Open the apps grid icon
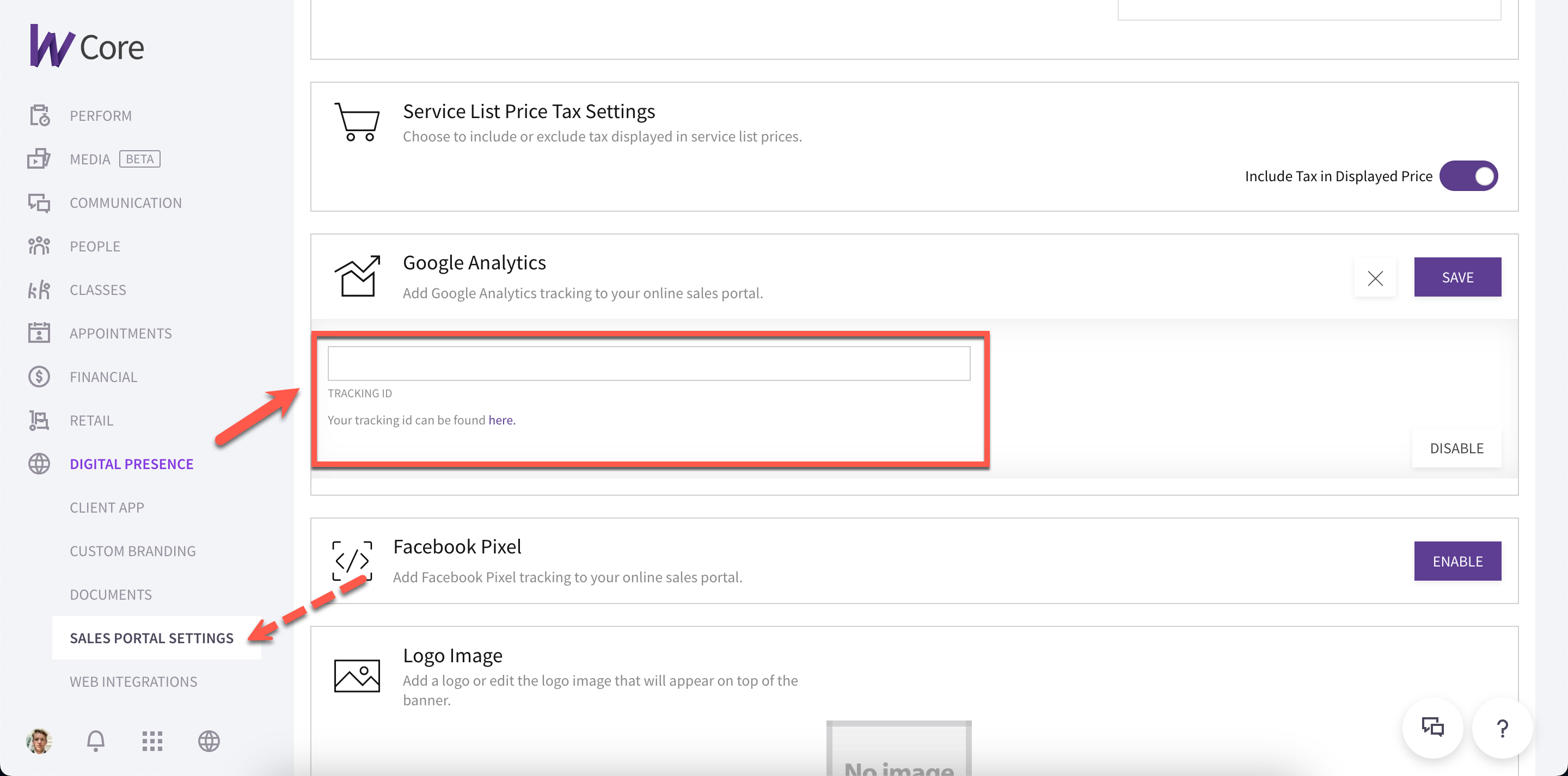This screenshot has width=1568, height=776. [152, 741]
